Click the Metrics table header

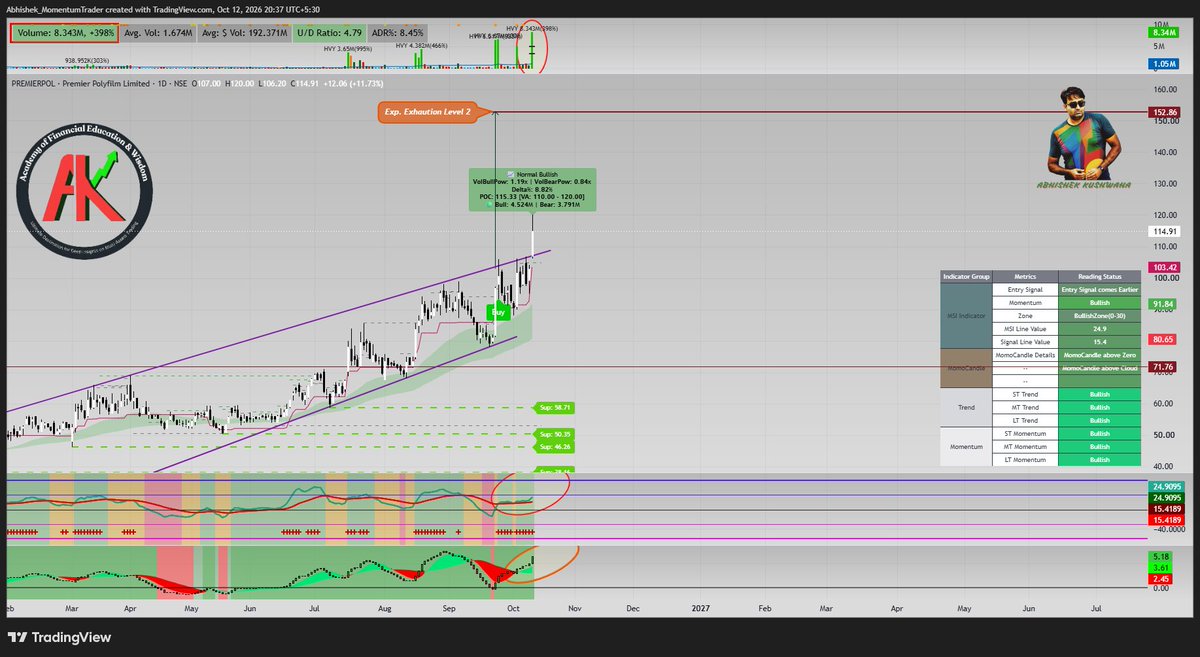click(x=1025, y=277)
